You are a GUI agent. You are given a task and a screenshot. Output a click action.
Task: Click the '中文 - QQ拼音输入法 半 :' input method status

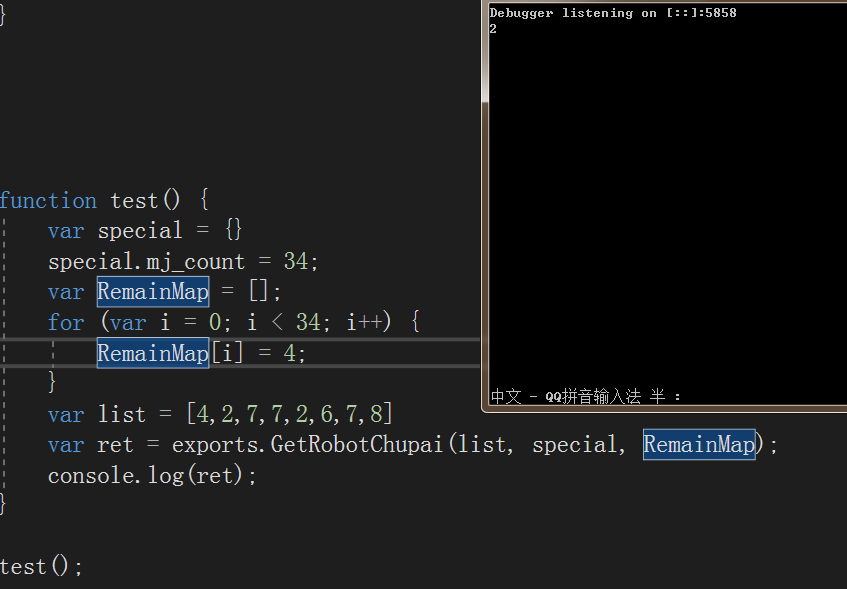point(586,397)
